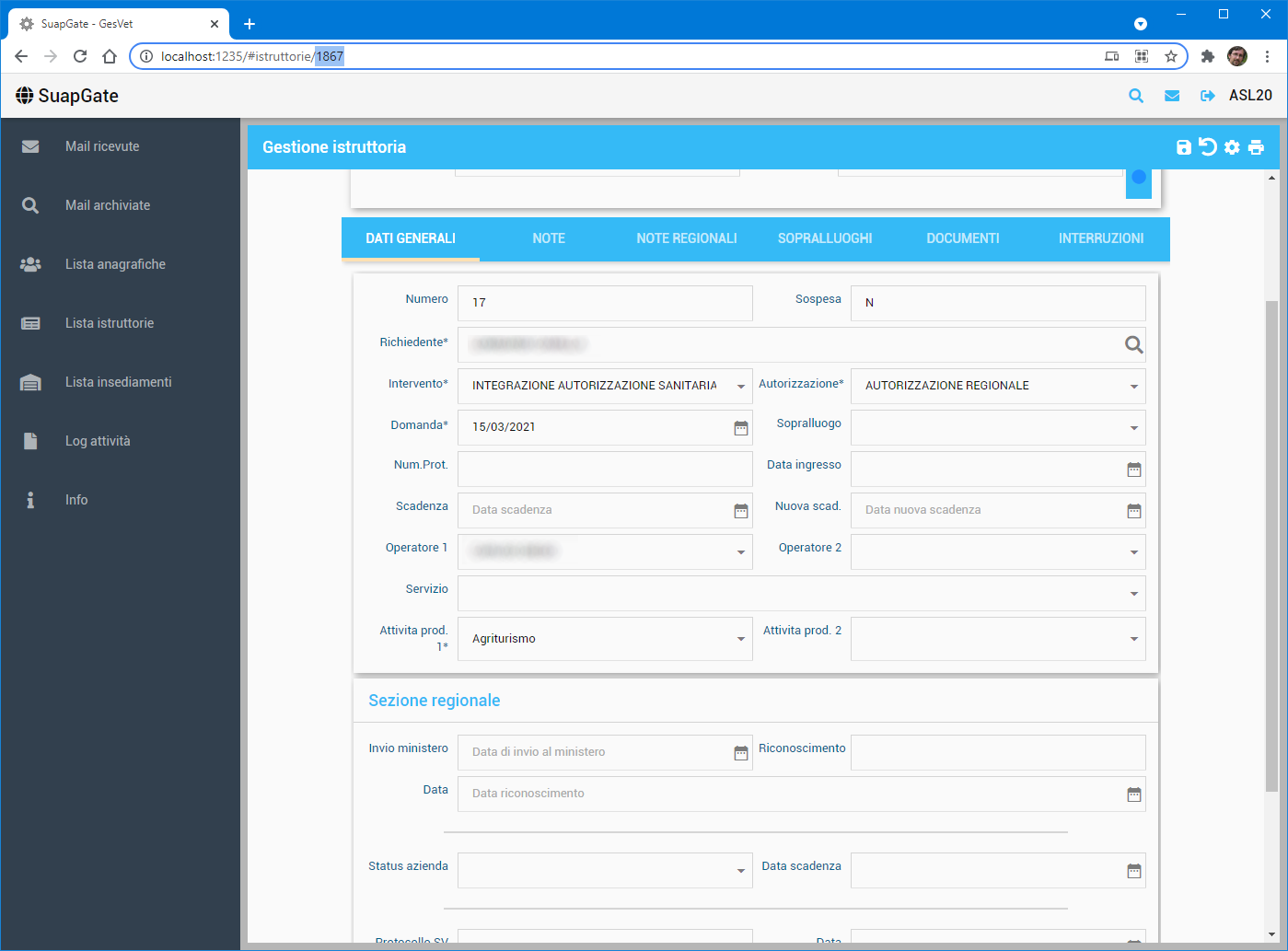1288x951 pixels.
Task: Open calendar picker for Domanda date
Action: [741, 428]
